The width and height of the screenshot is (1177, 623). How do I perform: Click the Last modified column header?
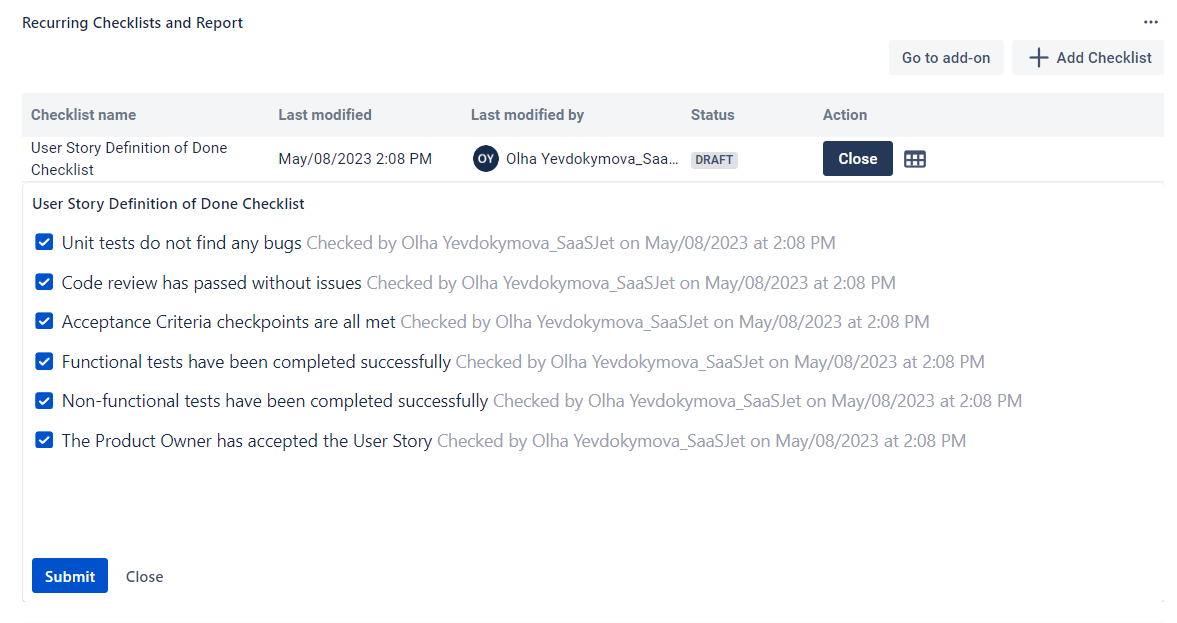pyautogui.click(x=325, y=114)
